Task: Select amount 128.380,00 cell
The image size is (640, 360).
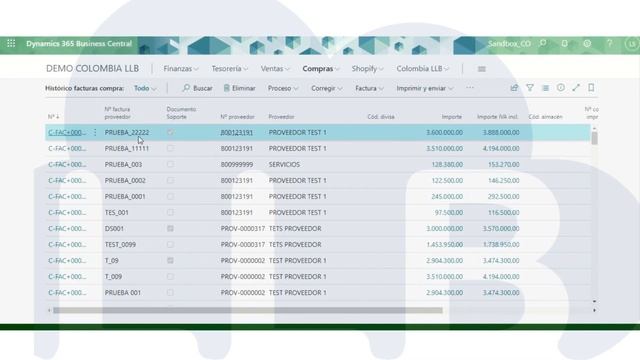Action: (447, 164)
